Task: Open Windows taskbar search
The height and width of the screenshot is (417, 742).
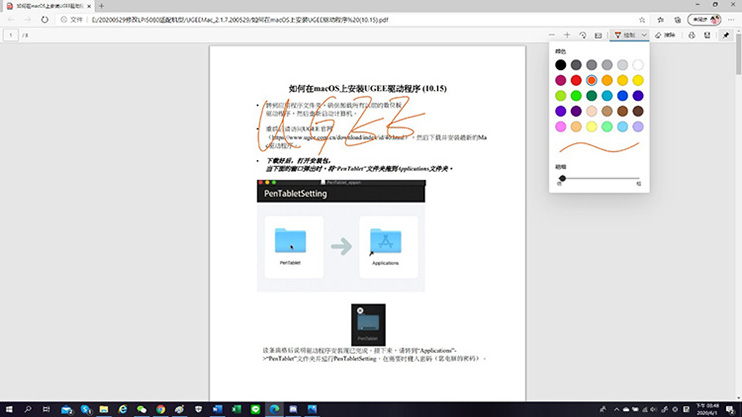Action: [x=27, y=409]
